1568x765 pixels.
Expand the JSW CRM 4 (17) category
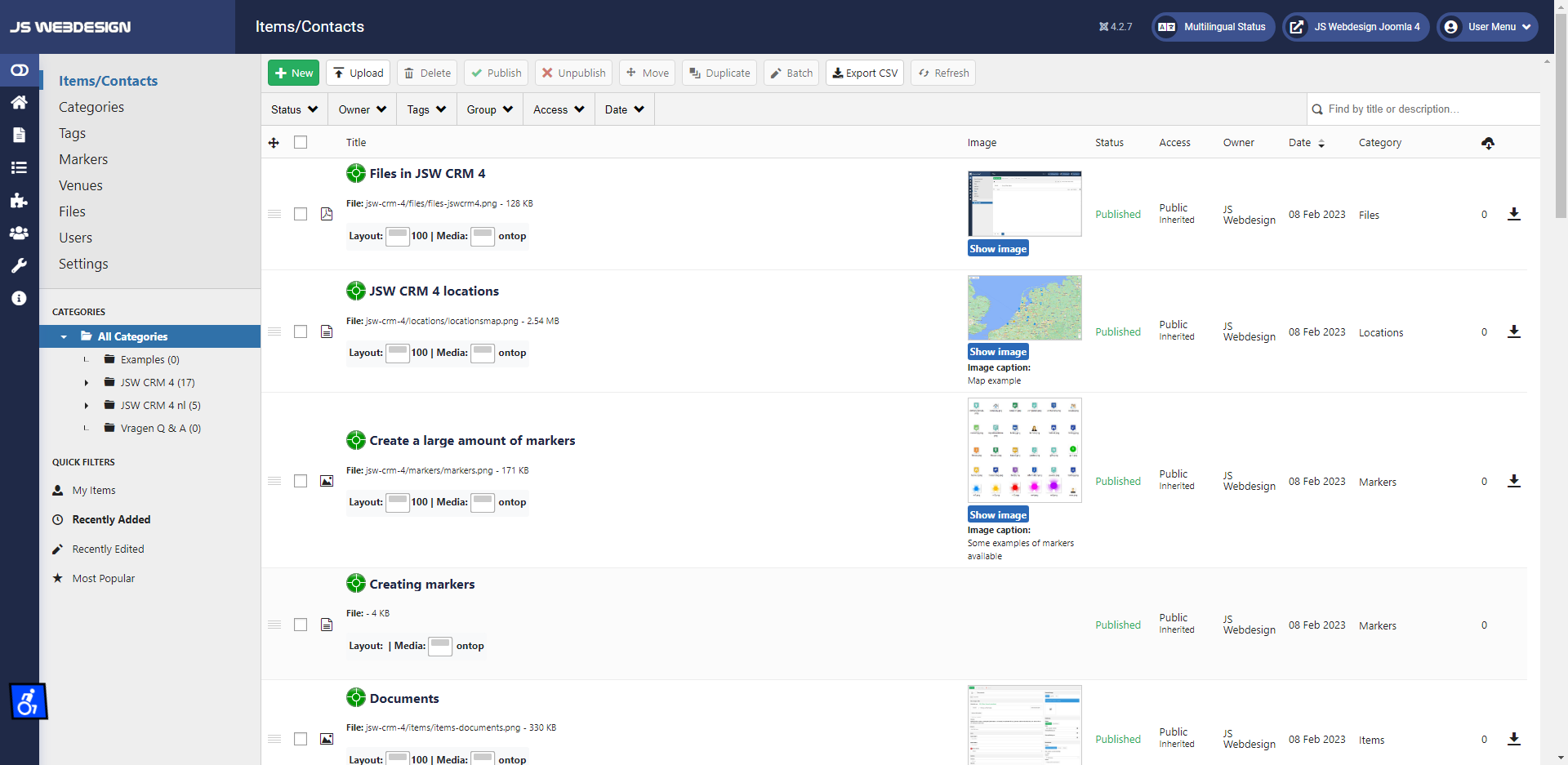tap(87, 382)
